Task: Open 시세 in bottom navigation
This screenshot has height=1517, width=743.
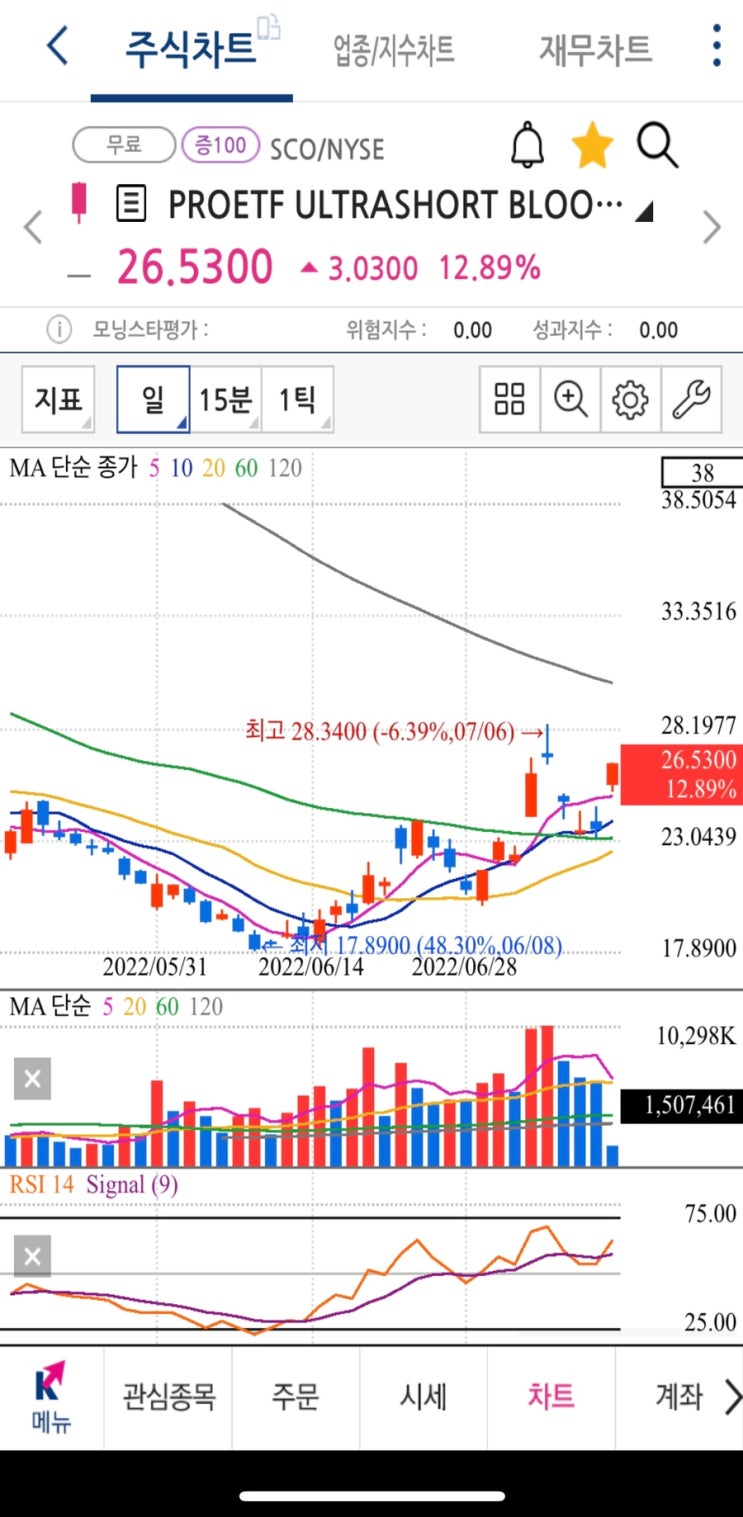Action: click(423, 1396)
